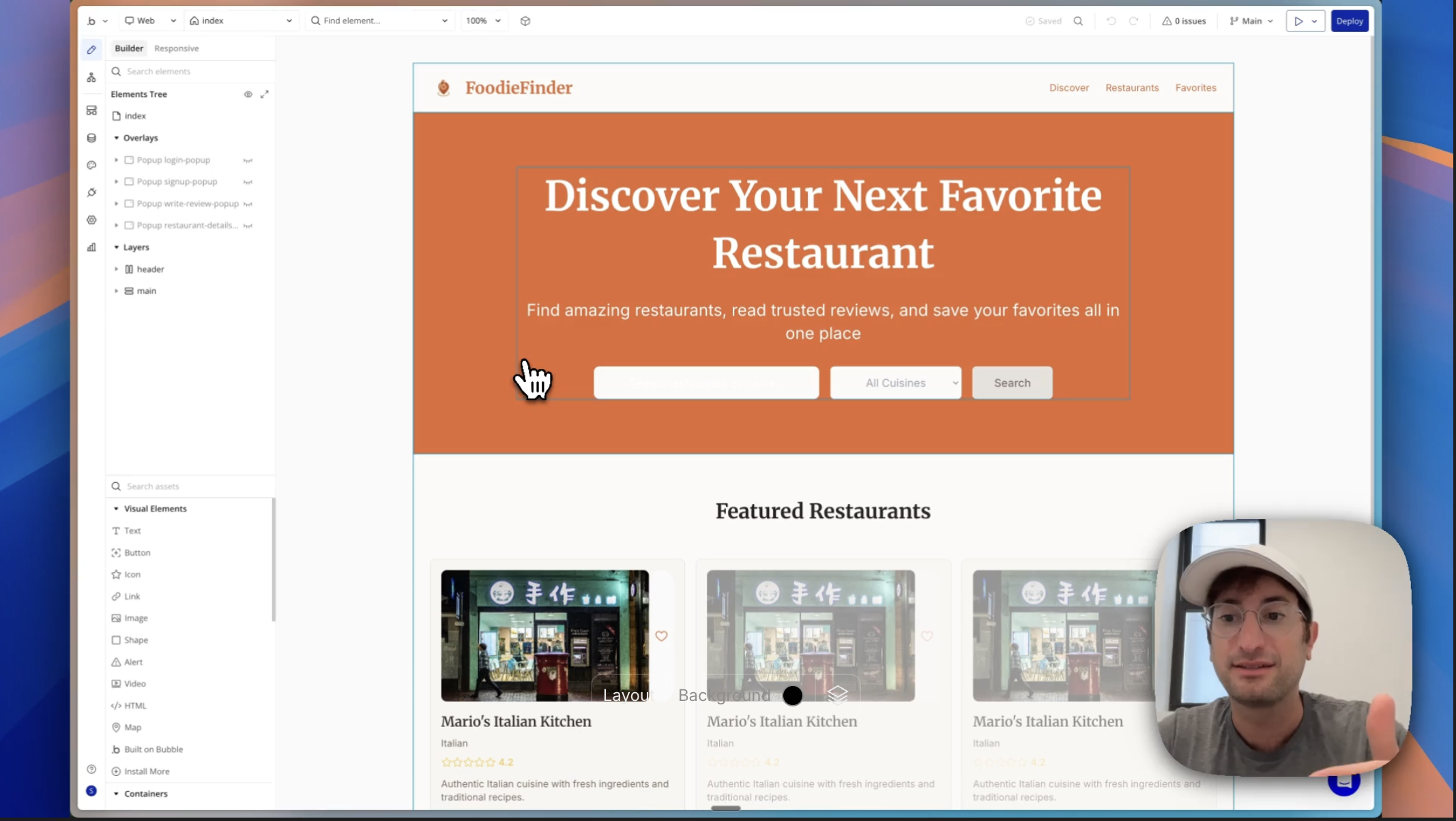
Task: Collapse the Overlays section
Action: pyautogui.click(x=117, y=138)
